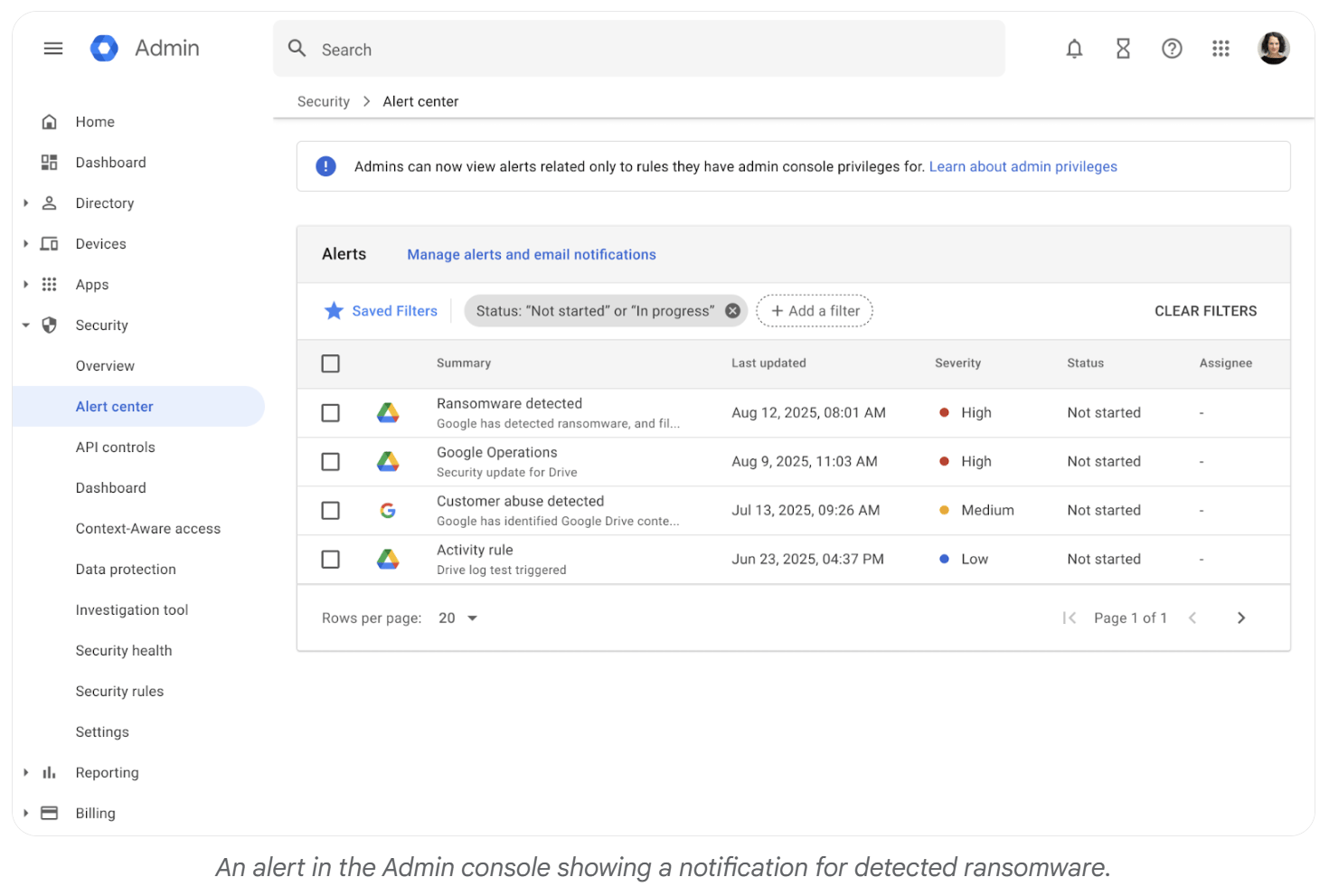Open Investigation tool in the sidebar
1329x896 pixels.
[132, 610]
